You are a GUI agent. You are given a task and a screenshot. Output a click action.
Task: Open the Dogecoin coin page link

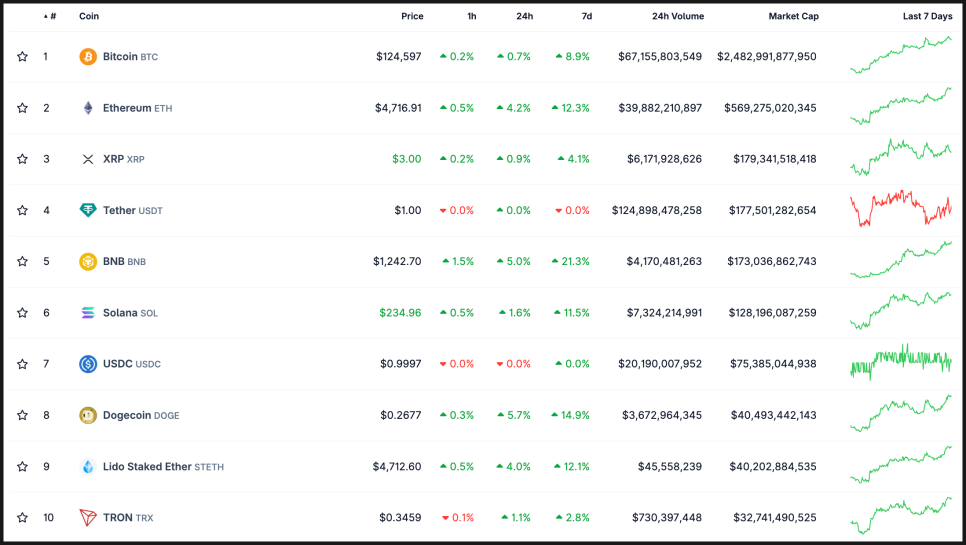[x=129, y=415]
